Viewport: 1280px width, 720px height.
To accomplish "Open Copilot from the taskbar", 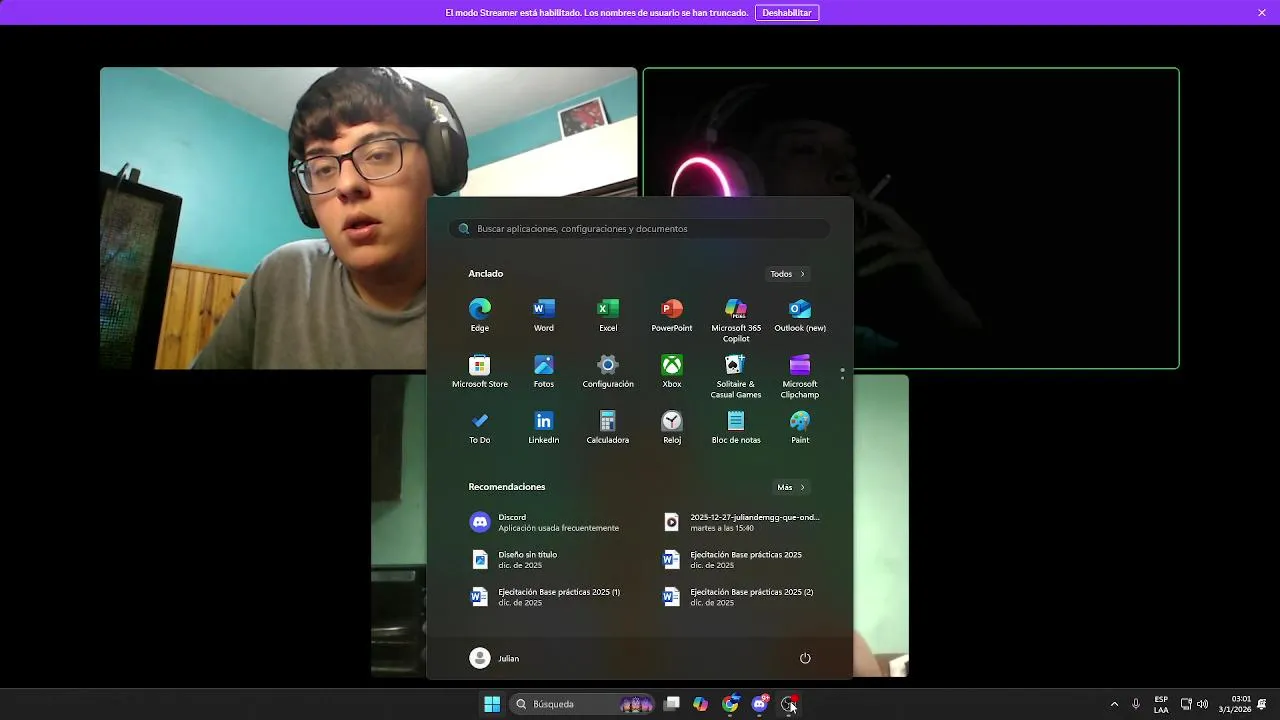I will (x=701, y=704).
